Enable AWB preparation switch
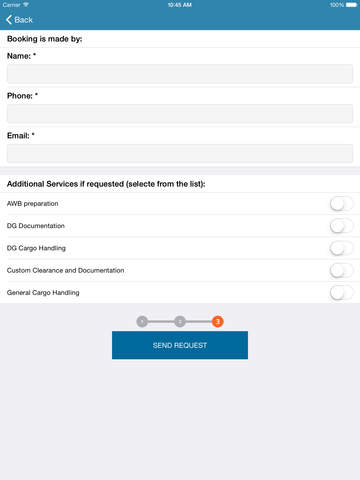 click(x=341, y=204)
